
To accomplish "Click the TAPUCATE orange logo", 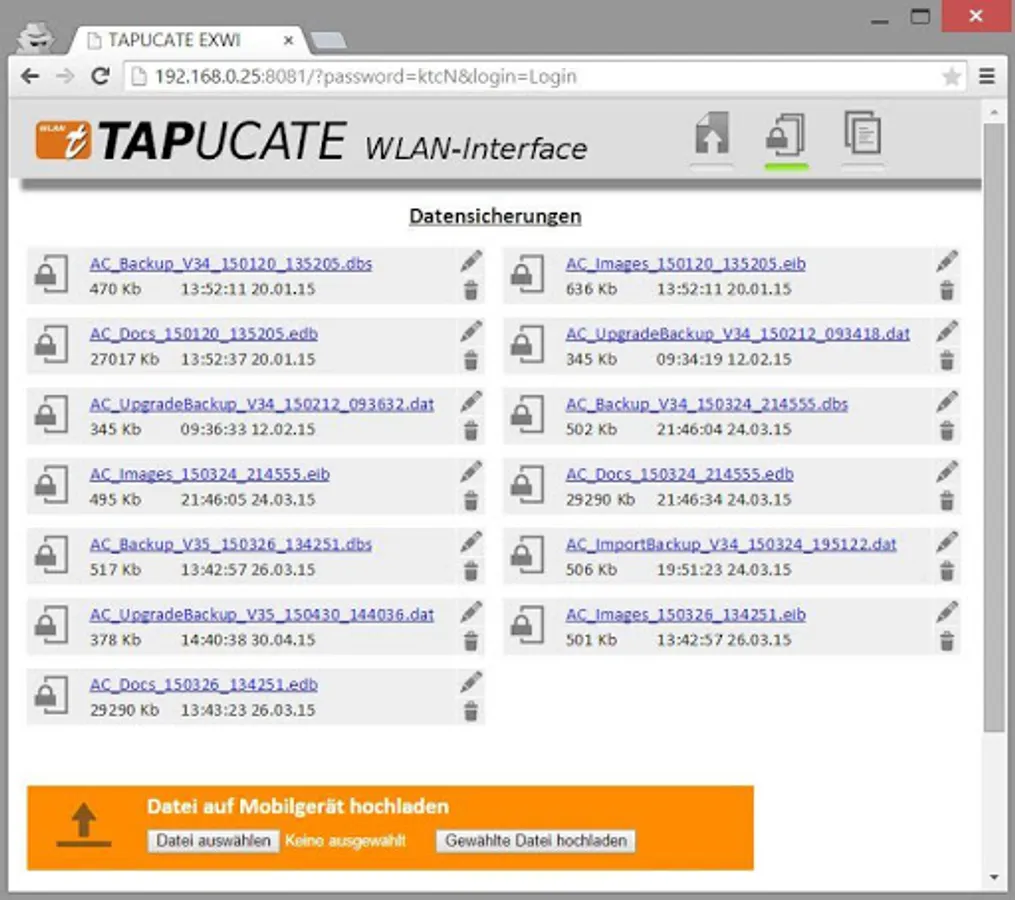I will point(63,139).
